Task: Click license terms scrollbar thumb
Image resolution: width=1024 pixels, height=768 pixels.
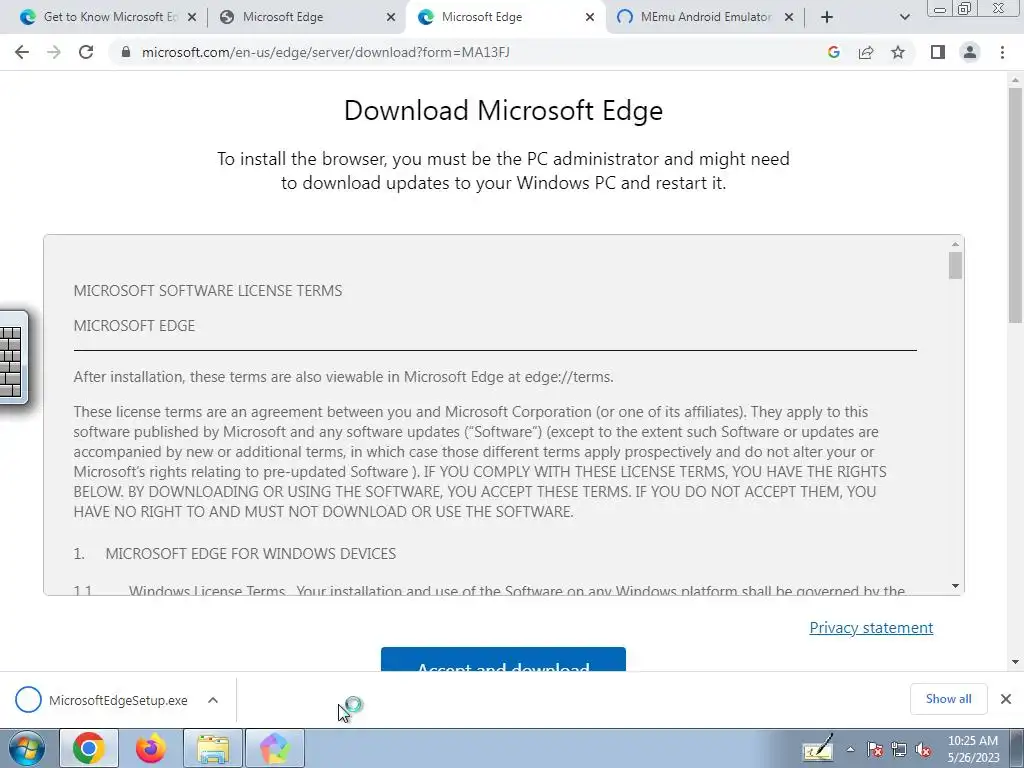Action: pos(955,266)
